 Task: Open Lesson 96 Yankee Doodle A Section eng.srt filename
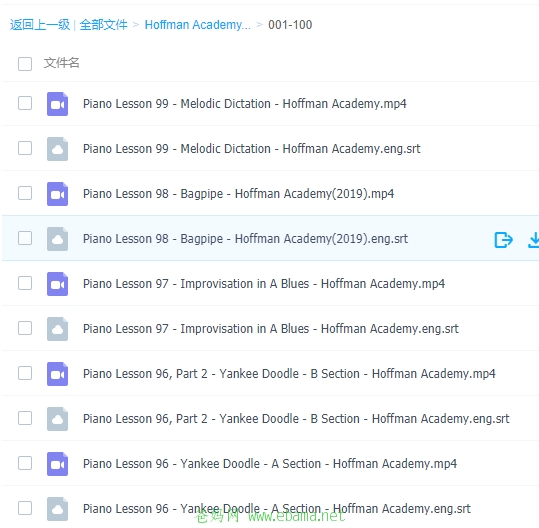(x=277, y=509)
